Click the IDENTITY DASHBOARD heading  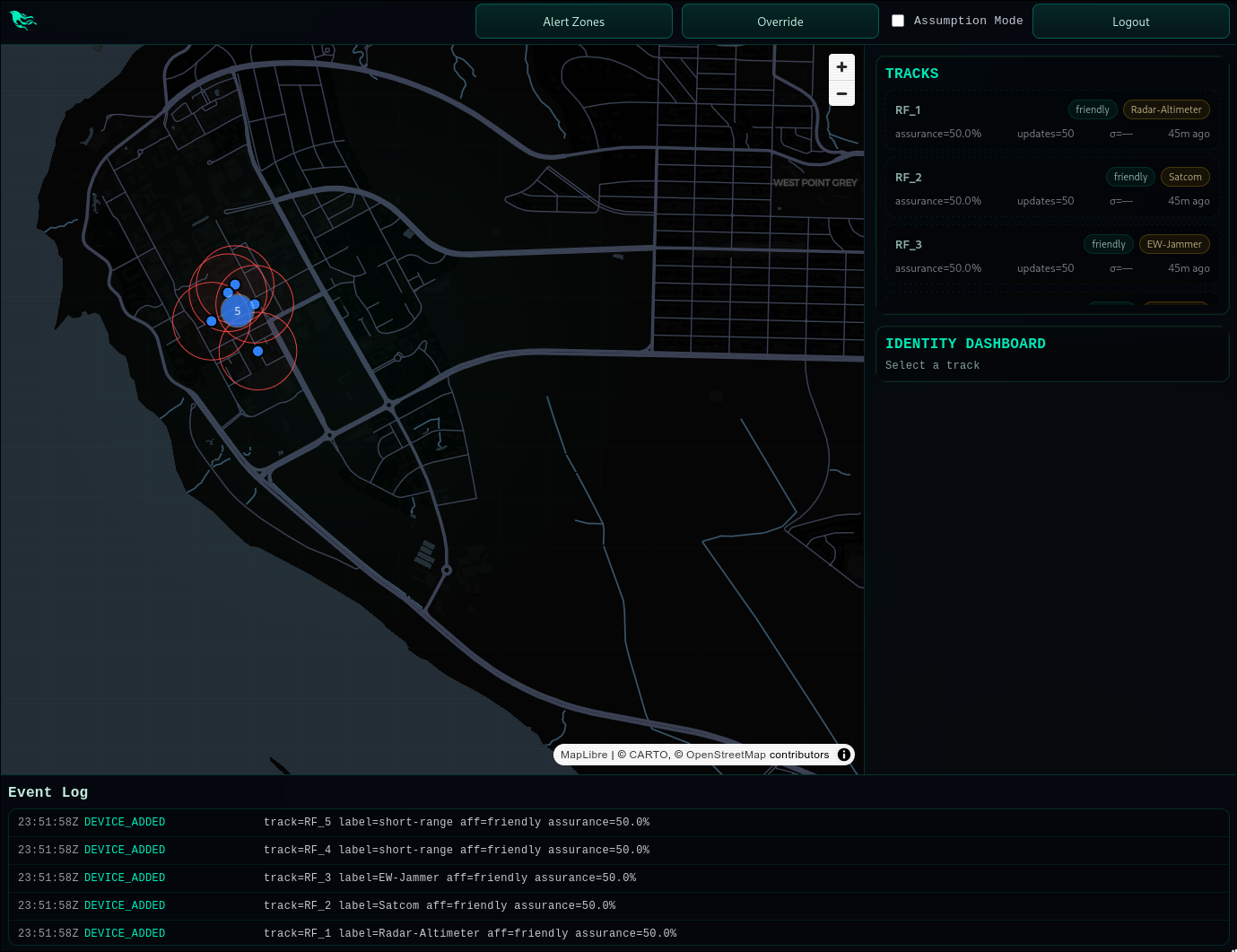965,344
